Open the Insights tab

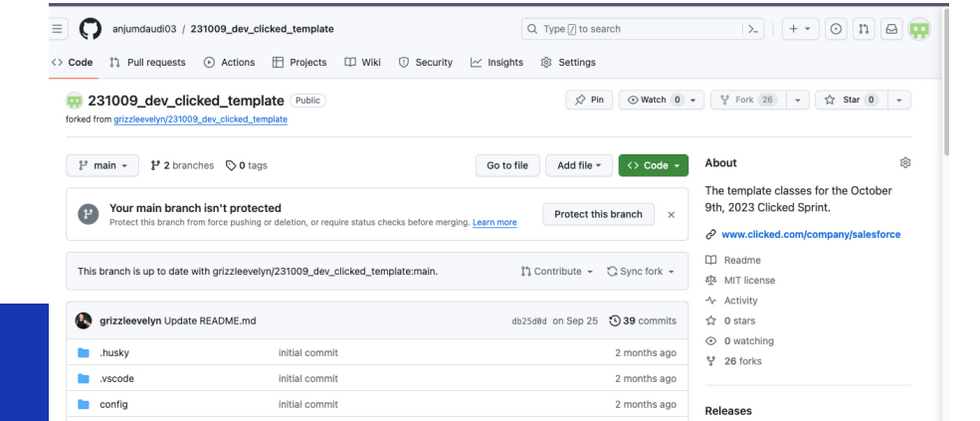[497, 62]
